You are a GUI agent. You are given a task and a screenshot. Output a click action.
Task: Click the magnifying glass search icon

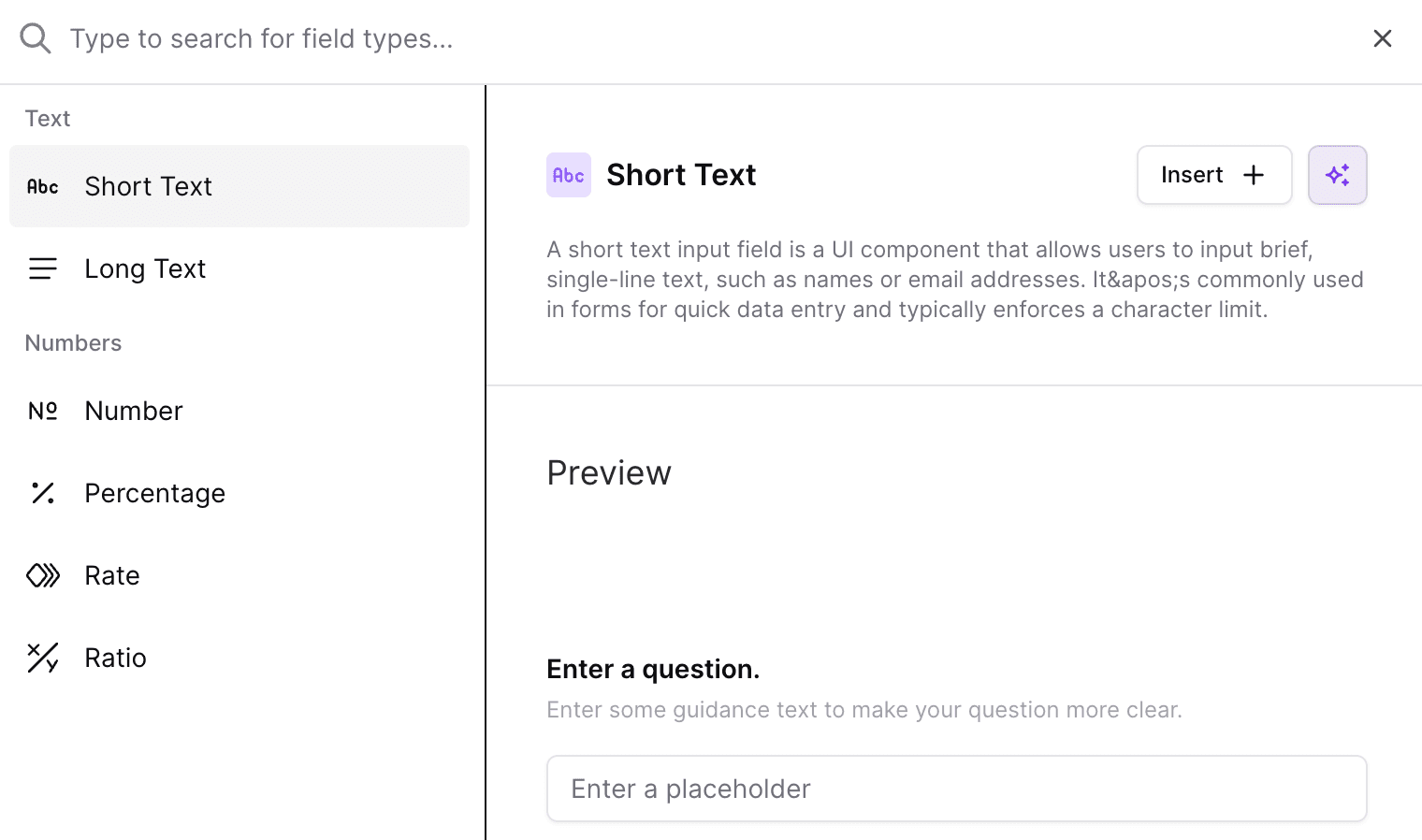tap(36, 38)
